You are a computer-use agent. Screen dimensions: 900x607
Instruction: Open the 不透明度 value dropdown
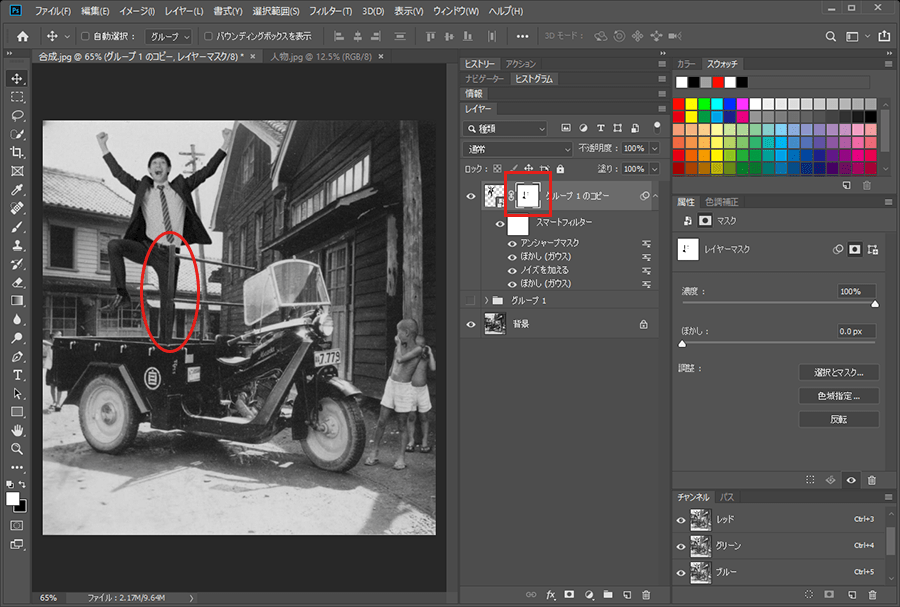click(x=654, y=148)
